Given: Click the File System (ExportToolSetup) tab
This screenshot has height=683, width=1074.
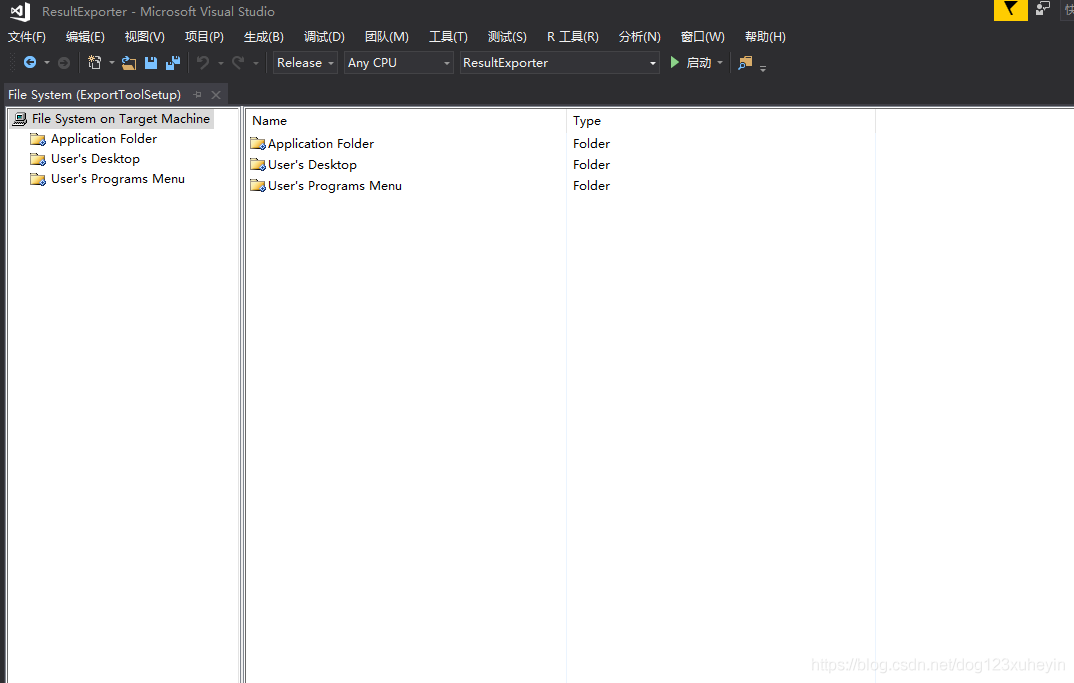Looking at the screenshot, I should [95, 94].
